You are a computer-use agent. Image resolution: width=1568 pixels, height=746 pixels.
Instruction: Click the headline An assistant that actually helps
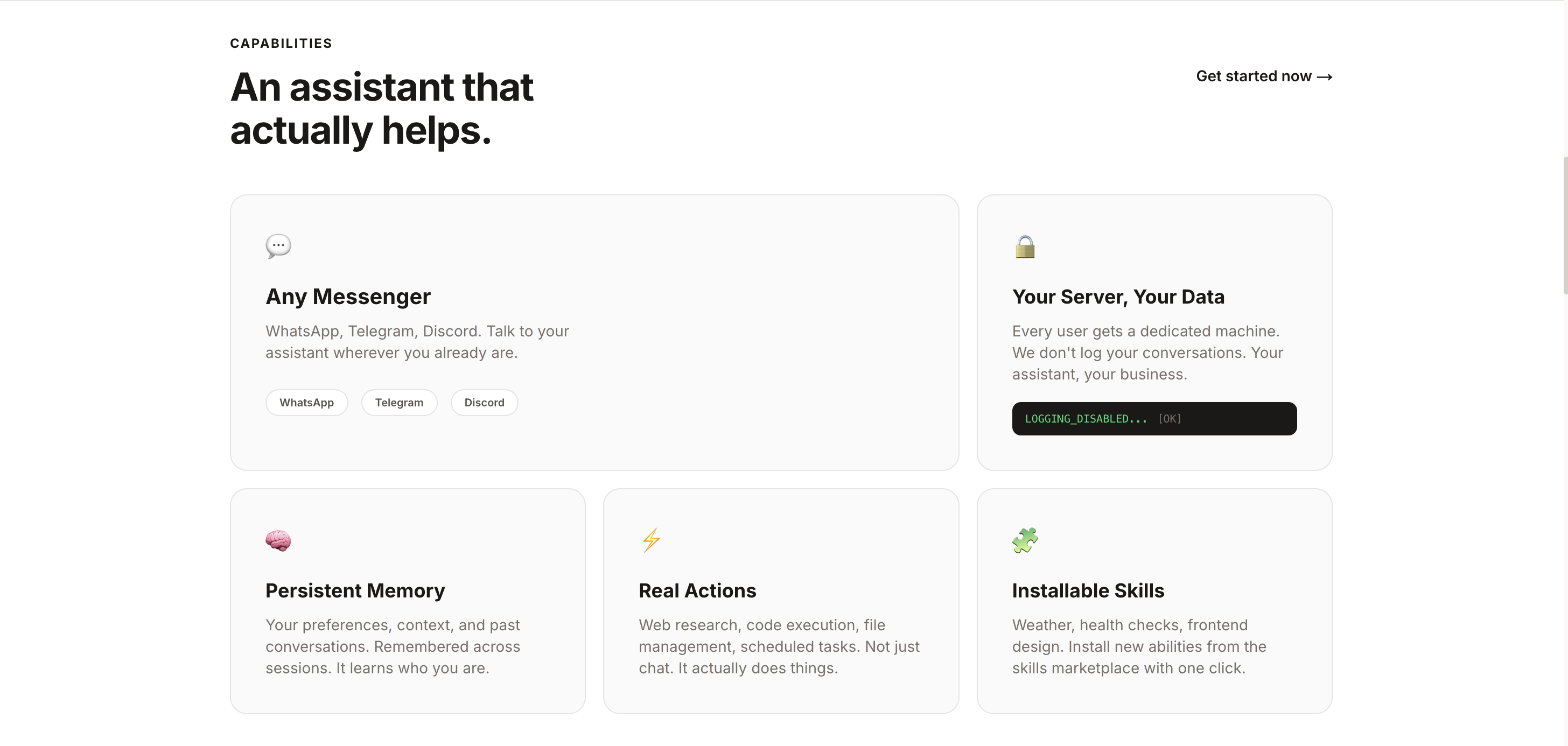click(x=381, y=108)
